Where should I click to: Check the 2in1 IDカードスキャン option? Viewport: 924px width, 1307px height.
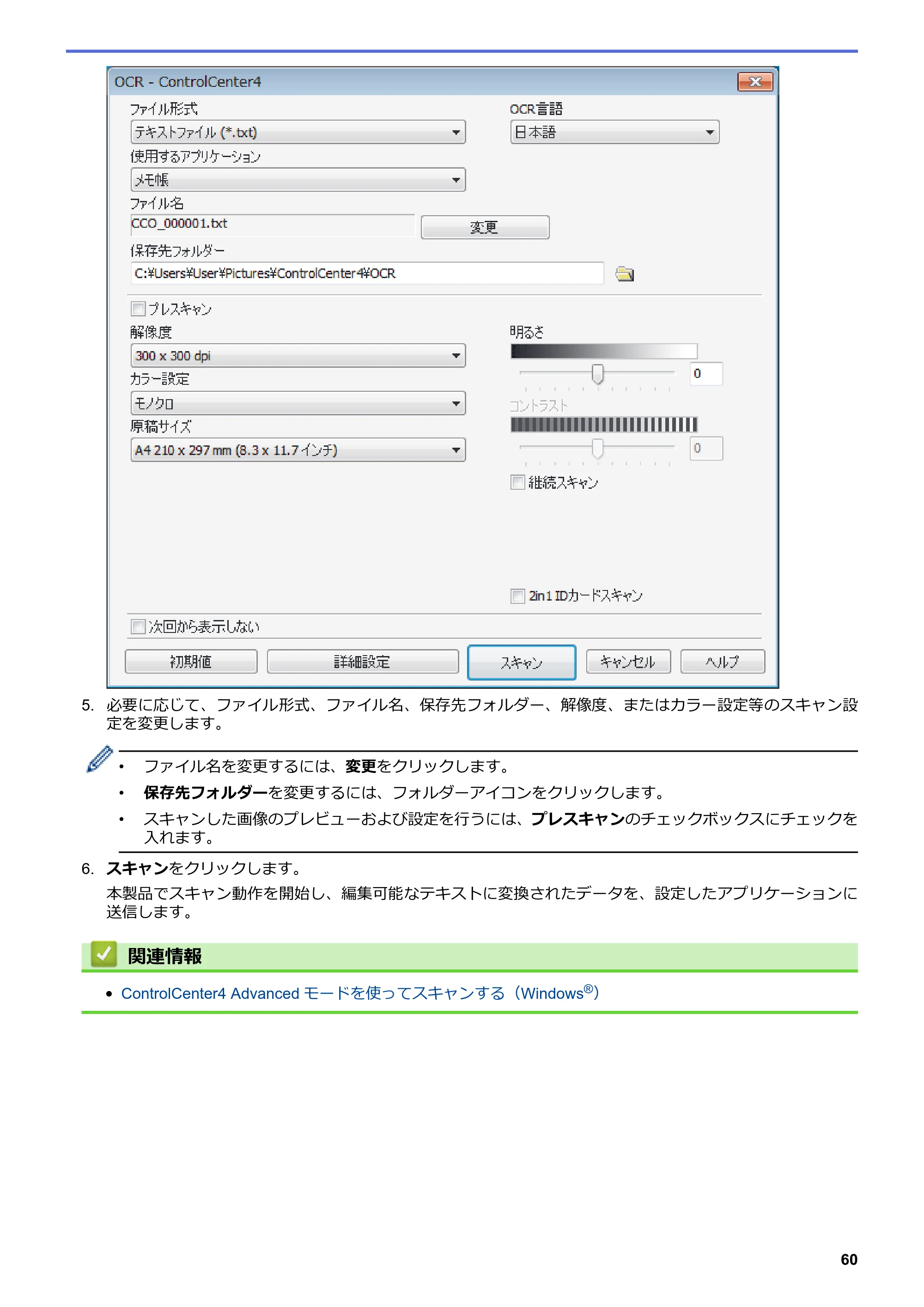pyautogui.click(x=517, y=596)
